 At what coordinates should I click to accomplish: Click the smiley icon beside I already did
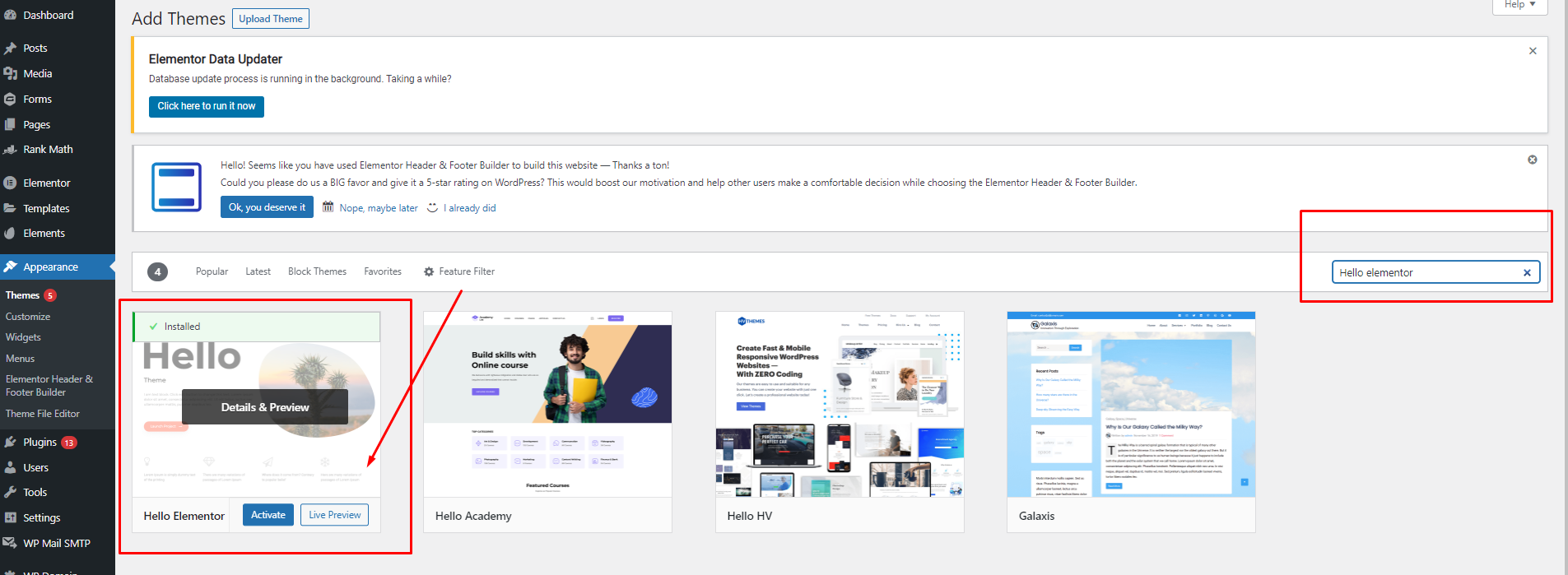click(x=432, y=207)
